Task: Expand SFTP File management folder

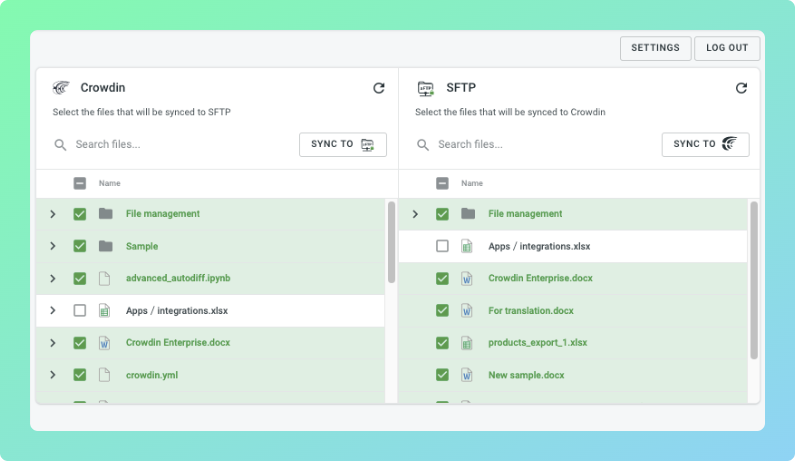Action: point(415,214)
